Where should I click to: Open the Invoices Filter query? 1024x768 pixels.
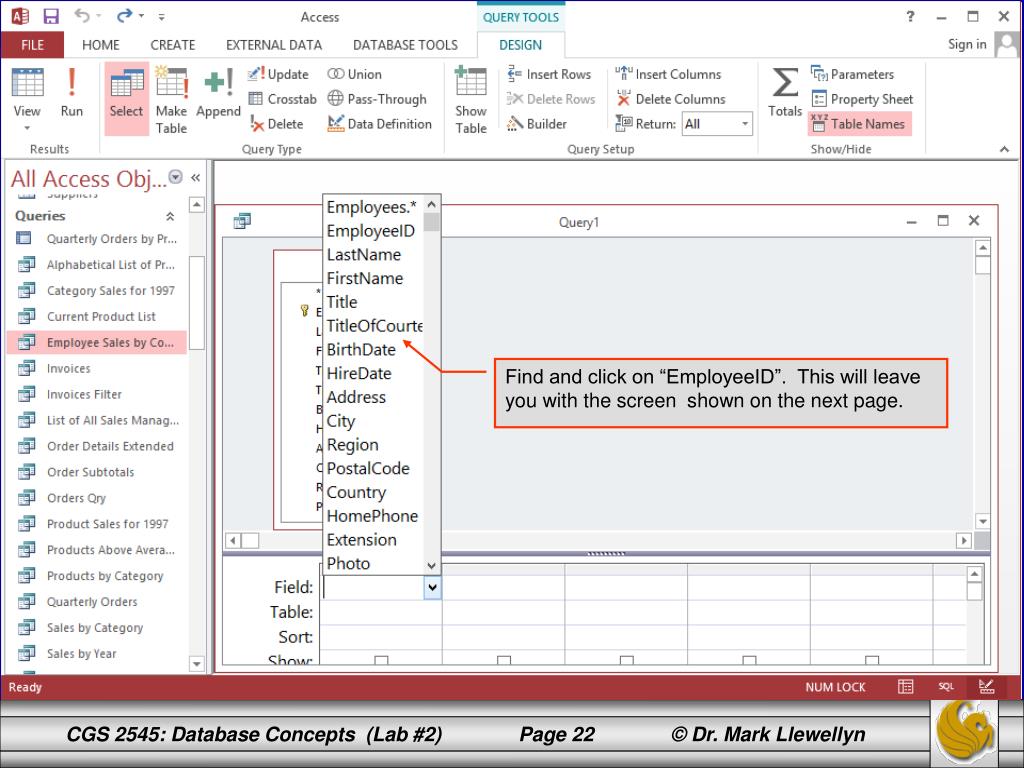[x=84, y=394]
